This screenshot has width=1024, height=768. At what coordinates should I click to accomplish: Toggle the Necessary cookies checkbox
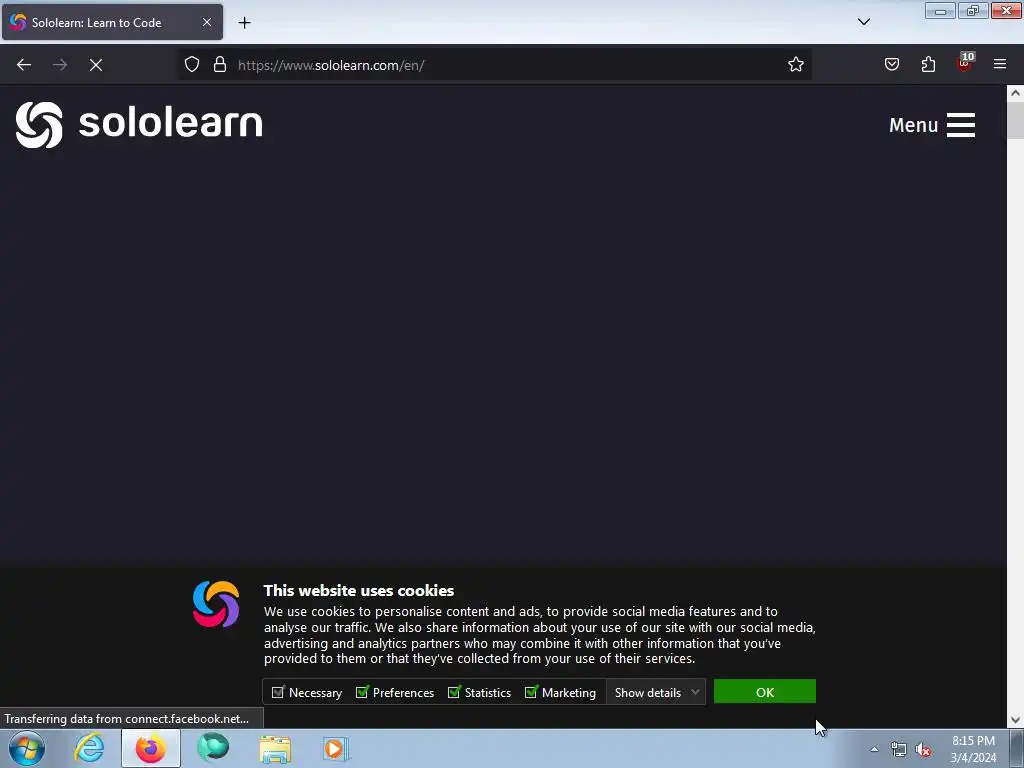click(278, 692)
